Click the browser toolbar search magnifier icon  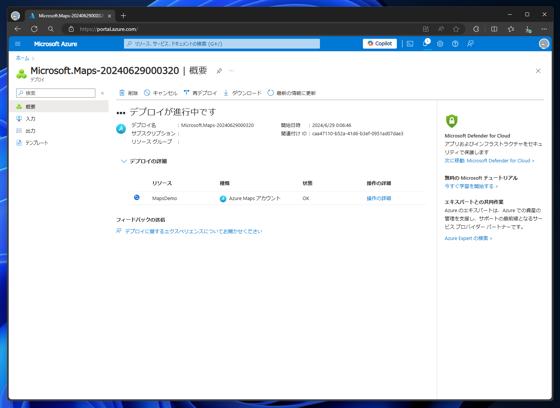[51, 29]
